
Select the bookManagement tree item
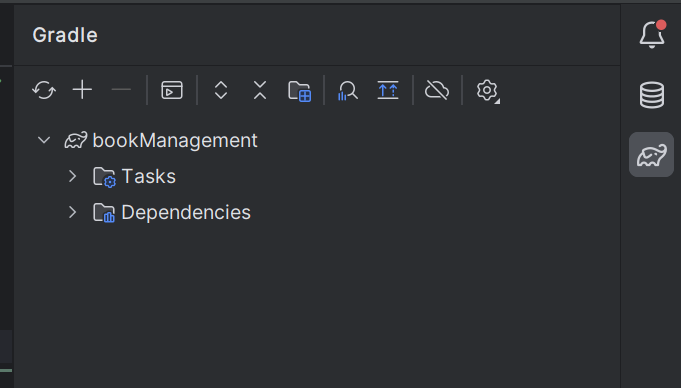175,140
